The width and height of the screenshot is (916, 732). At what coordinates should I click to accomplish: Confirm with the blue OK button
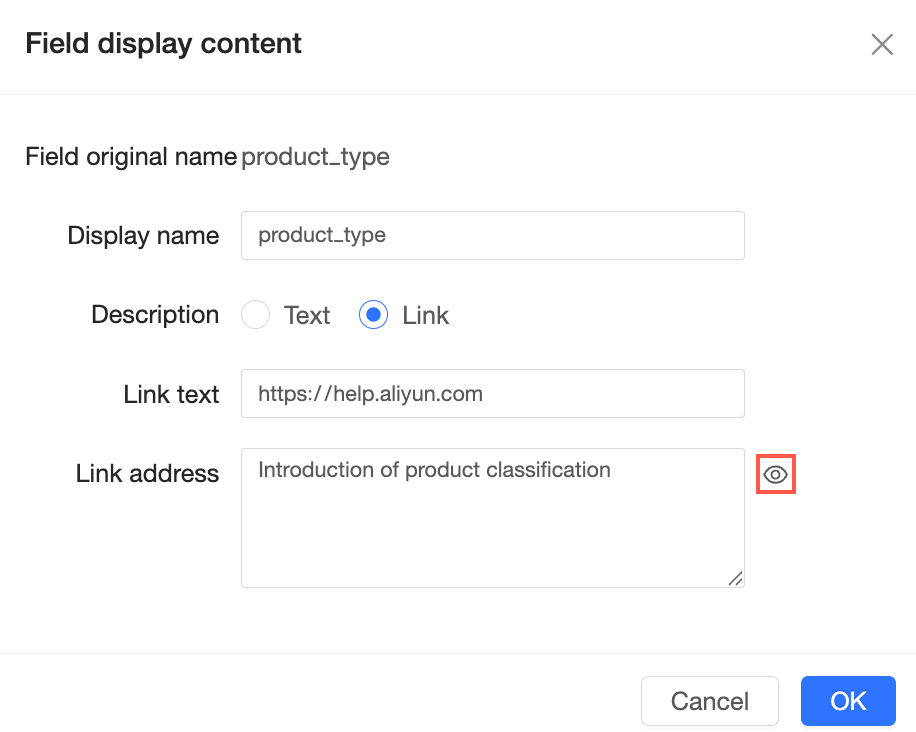[848, 701]
